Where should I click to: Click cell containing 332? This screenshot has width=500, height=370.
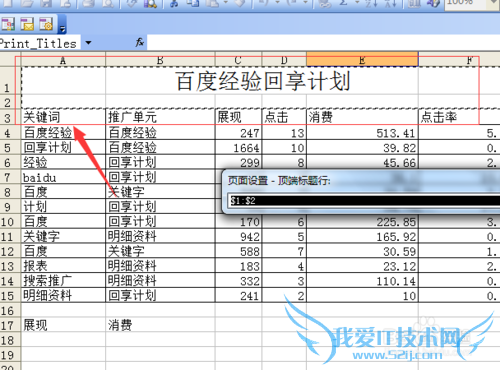pos(239,281)
